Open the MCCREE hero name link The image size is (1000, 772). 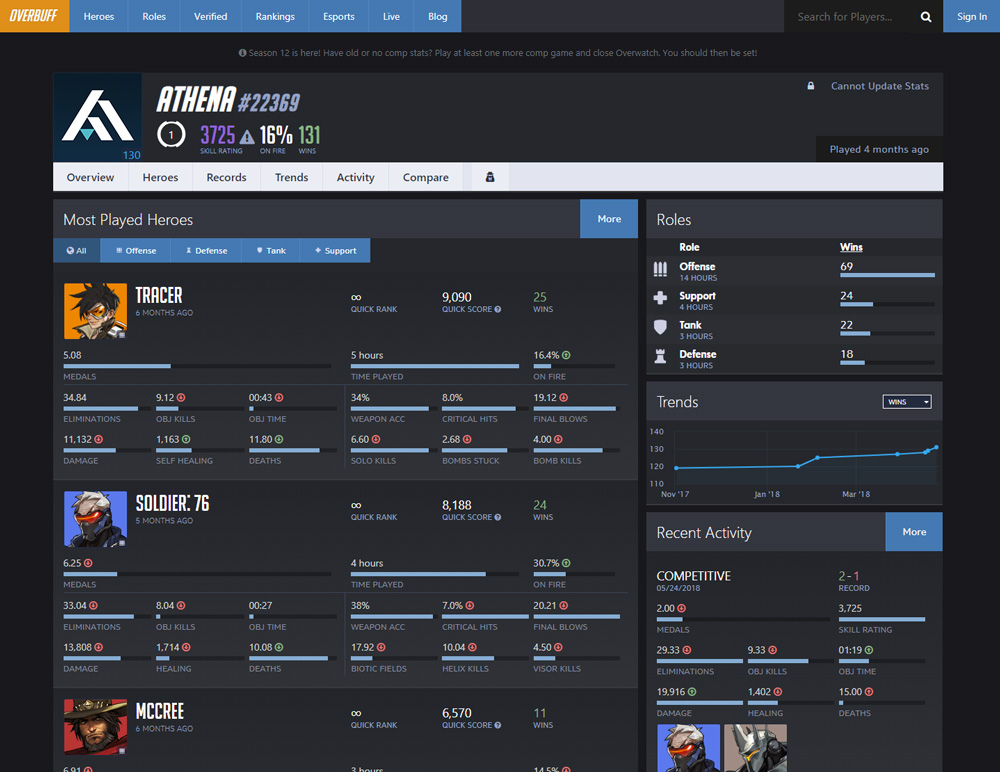(159, 711)
